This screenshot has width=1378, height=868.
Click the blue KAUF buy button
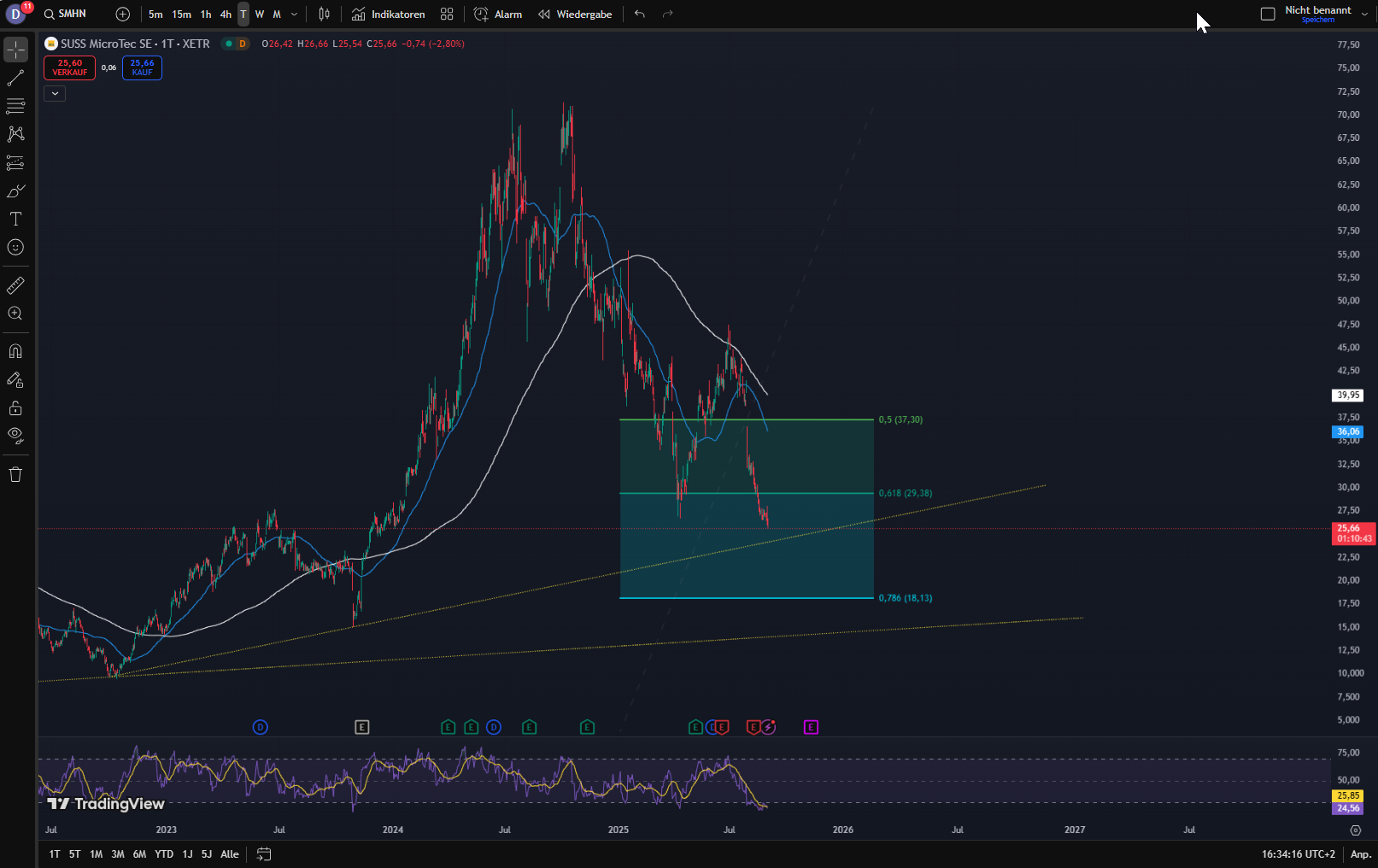(x=142, y=67)
